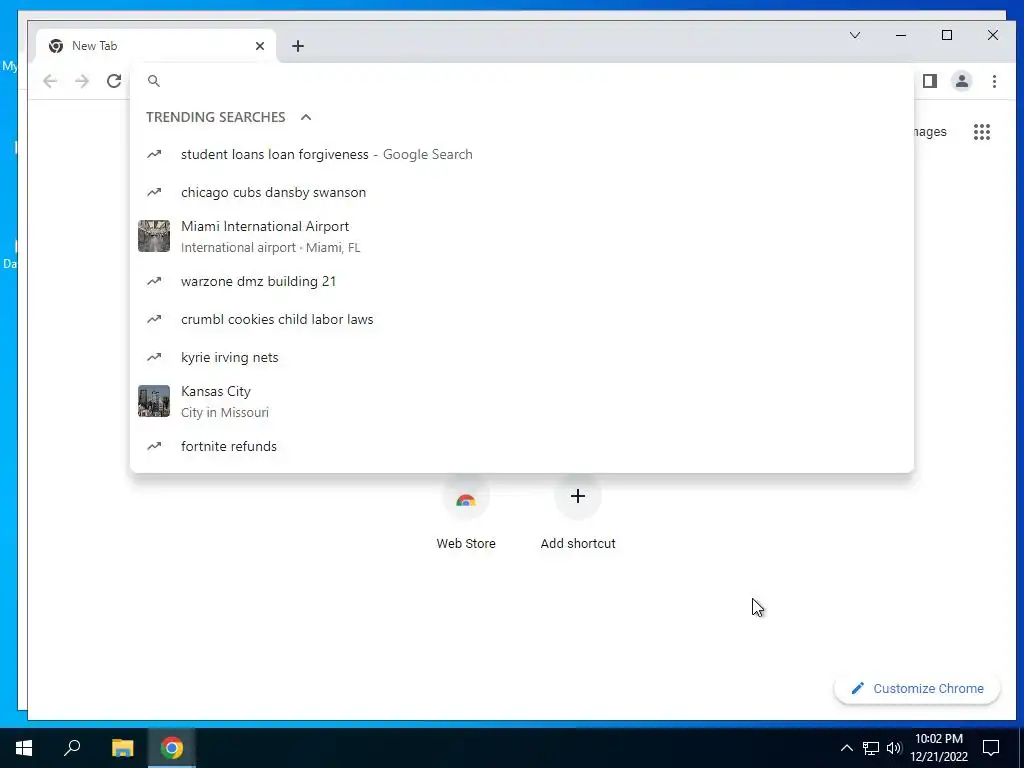This screenshot has width=1024, height=768.
Task: Select kyrie irving nets suggestion
Action: [x=522, y=357]
